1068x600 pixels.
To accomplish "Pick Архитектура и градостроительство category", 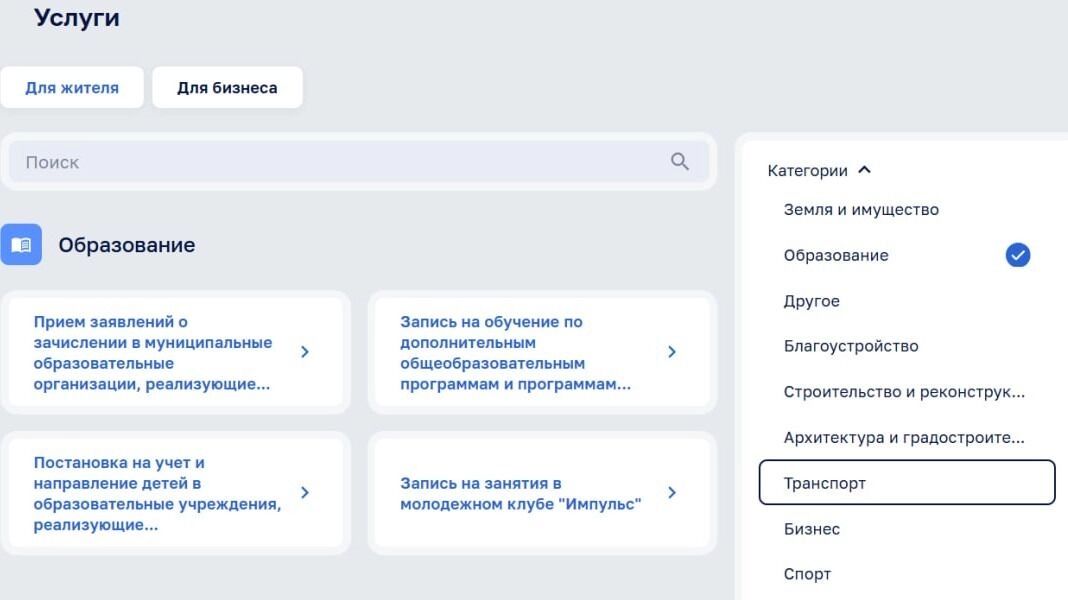I will [x=904, y=438].
